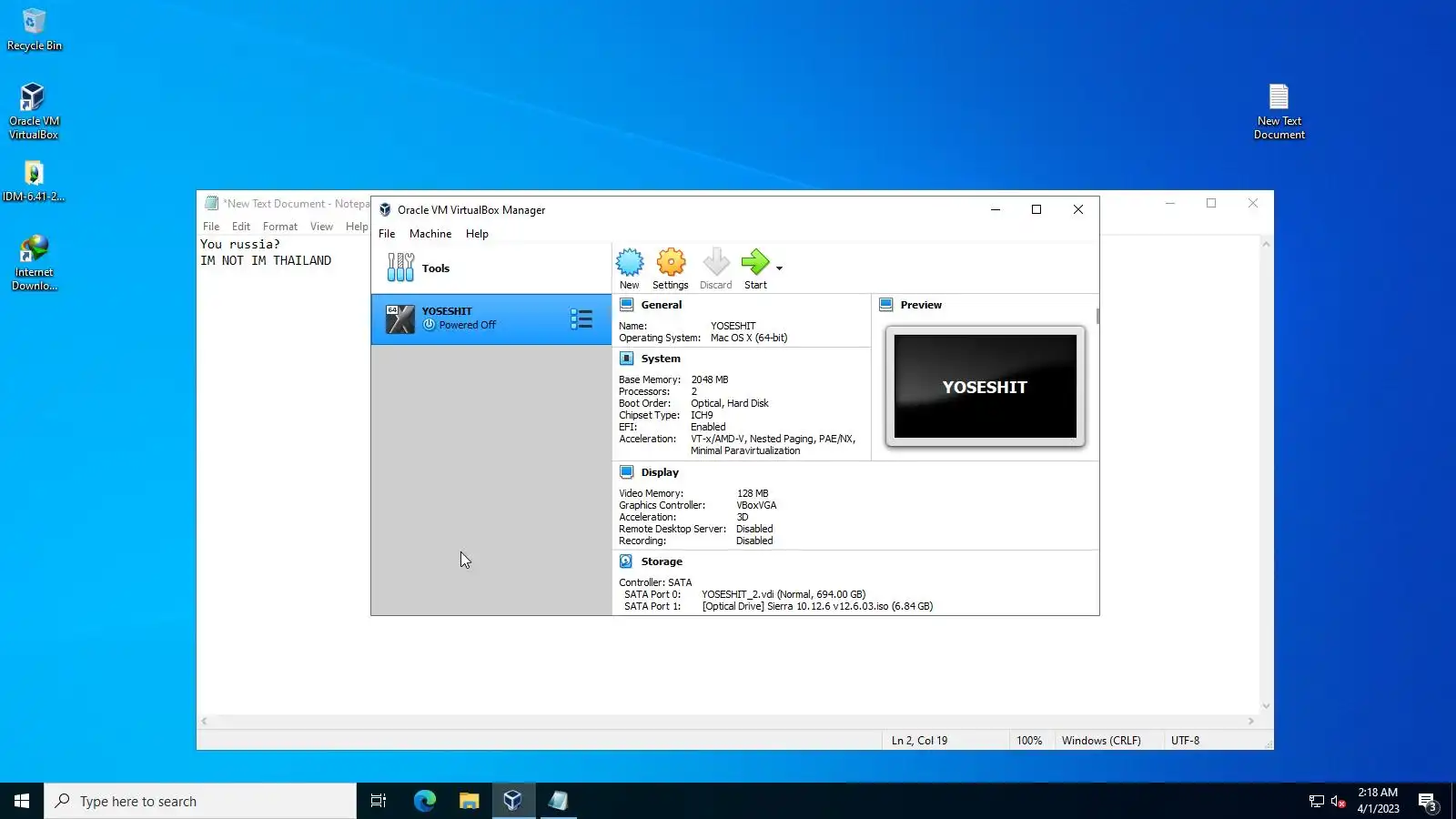Maximize the VirtualBox Manager window
Screen dimensions: 1456x819
coord(1036,209)
